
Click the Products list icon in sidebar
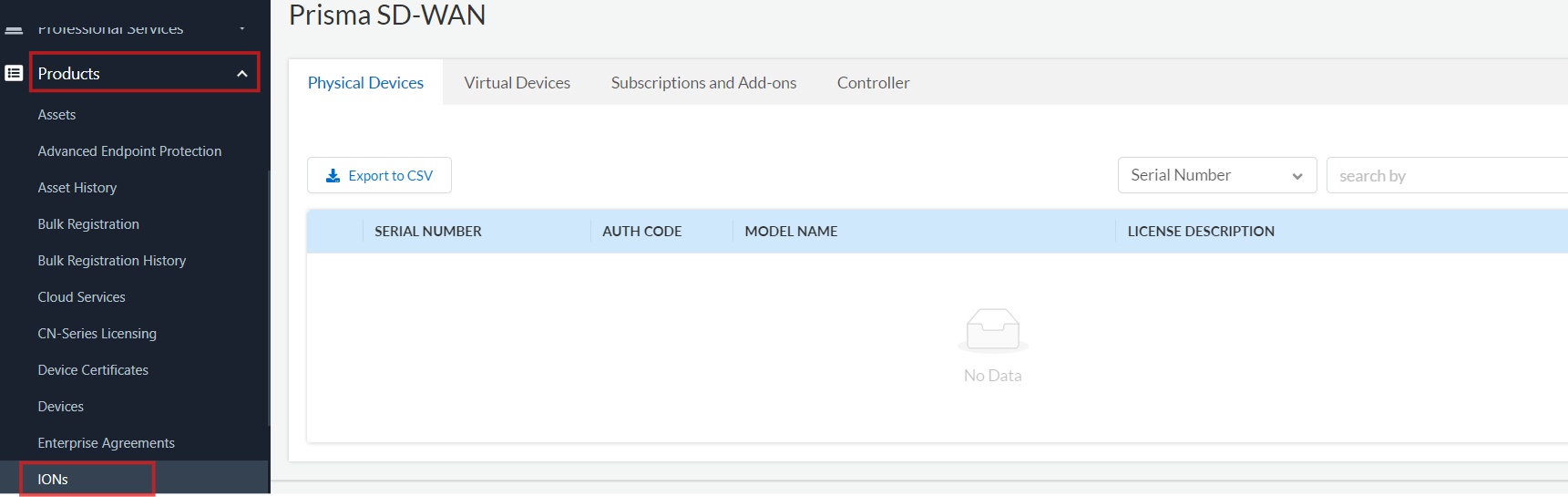click(x=14, y=73)
